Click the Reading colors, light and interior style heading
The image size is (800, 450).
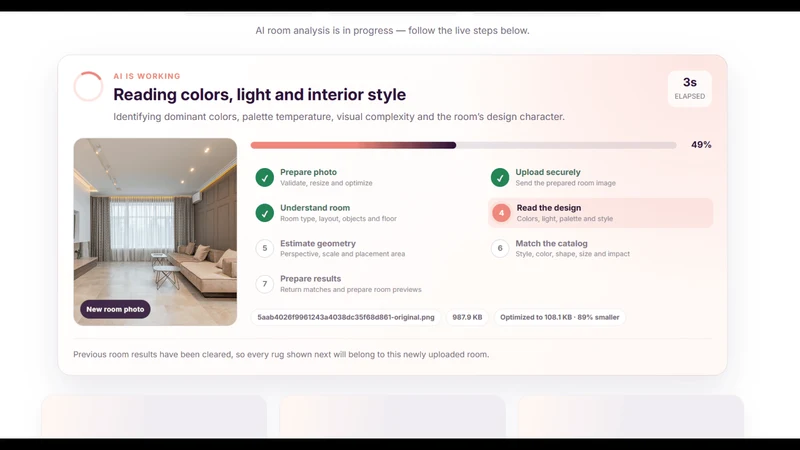pyautogui.click(x=260, y=94)
